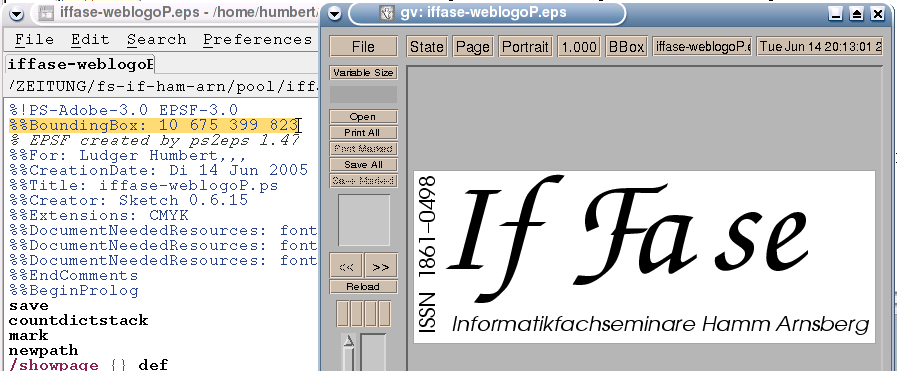Minimize the gv window

(x=836, y=14)
